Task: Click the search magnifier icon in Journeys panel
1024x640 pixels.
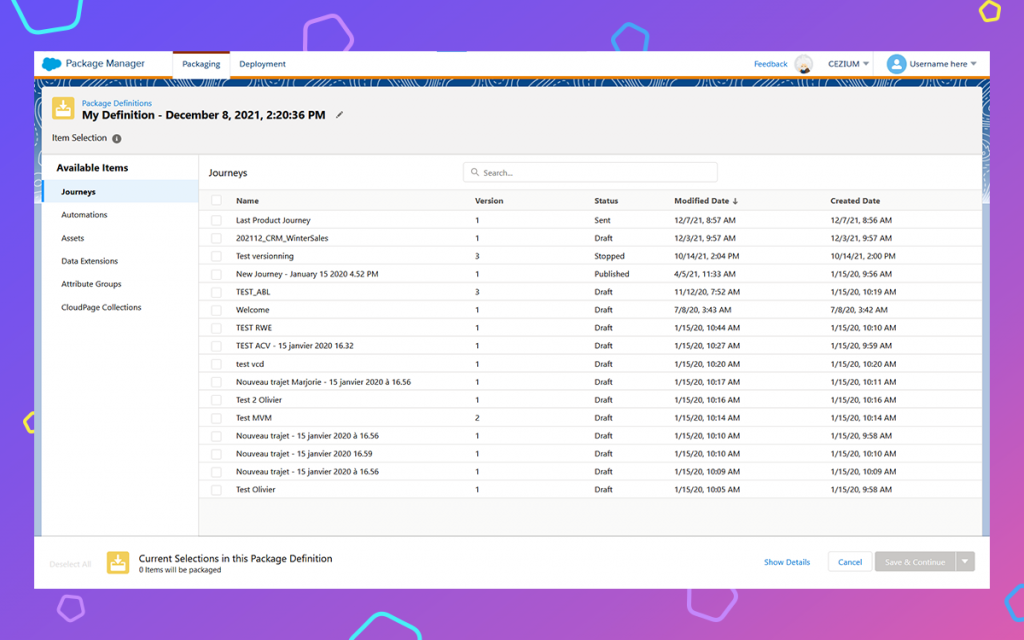Action: coord(474,171)
